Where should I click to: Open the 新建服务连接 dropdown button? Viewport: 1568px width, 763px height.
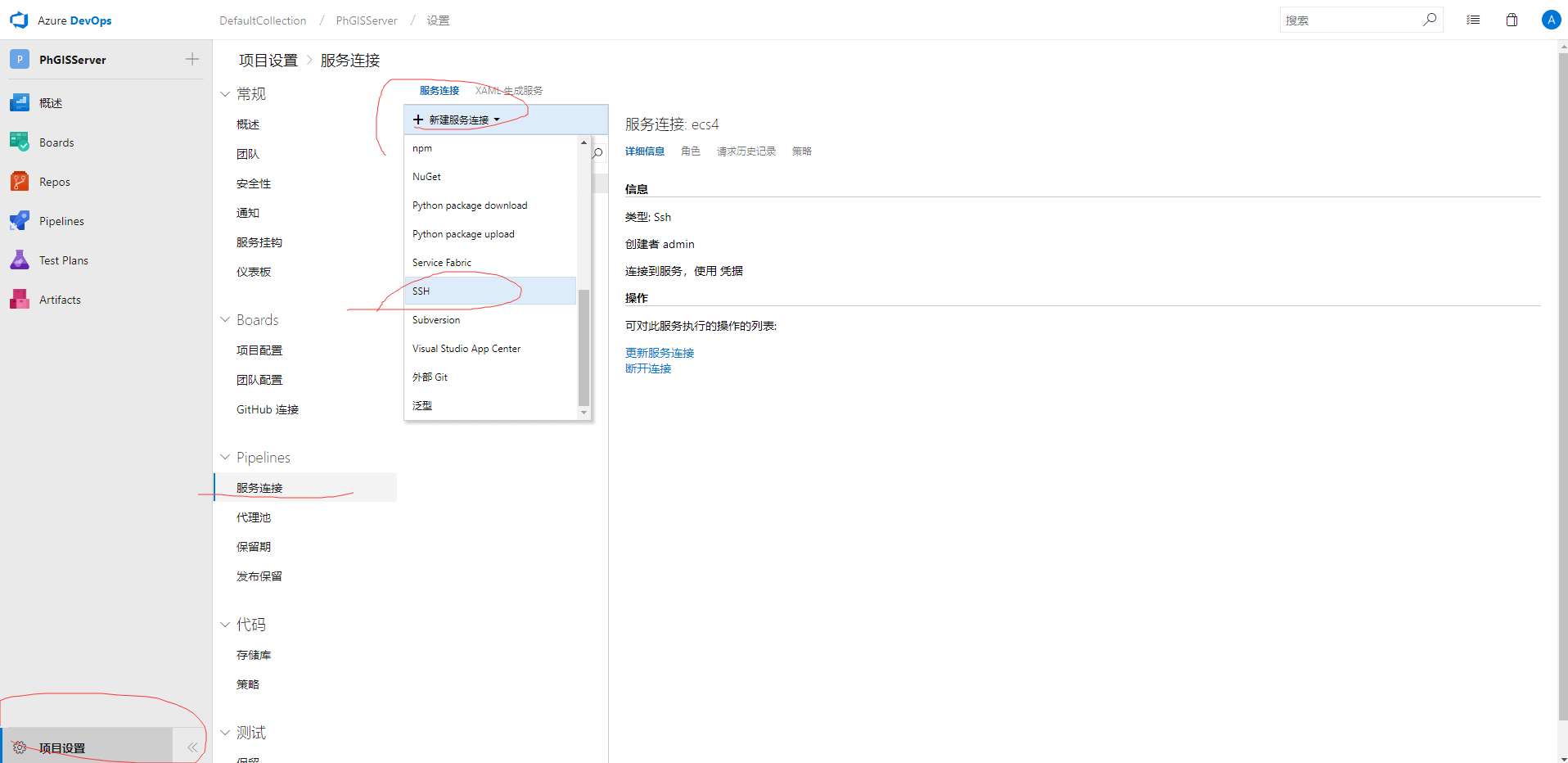tap(457, 120)
